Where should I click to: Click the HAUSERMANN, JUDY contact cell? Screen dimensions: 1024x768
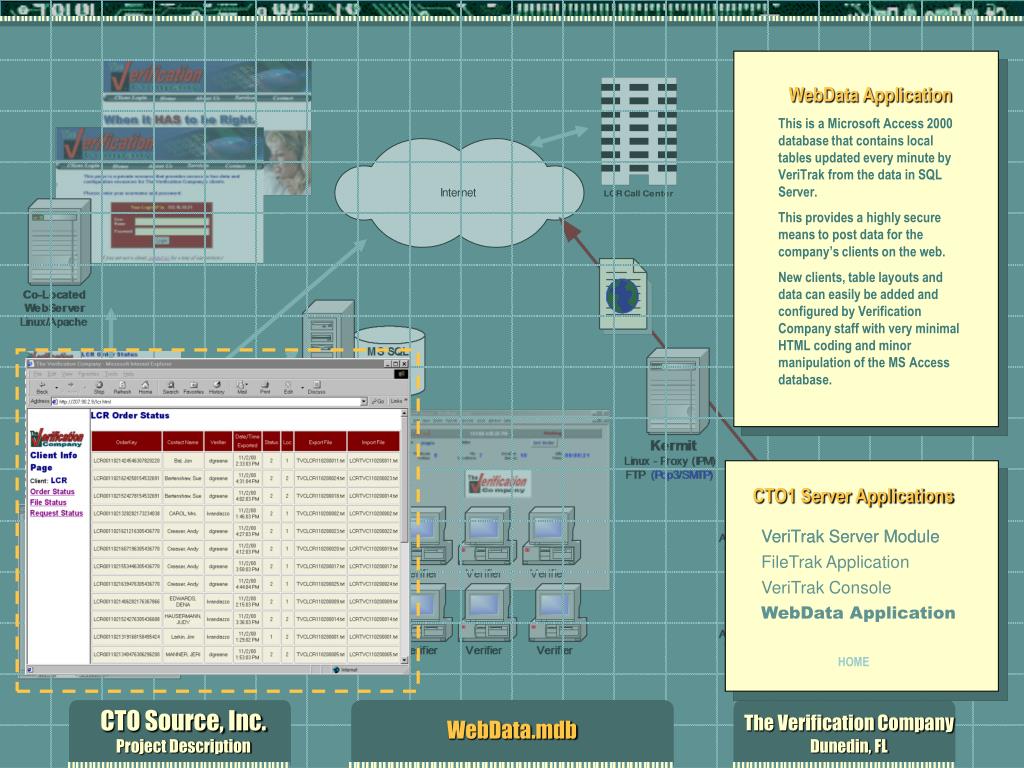coord(182,619)
